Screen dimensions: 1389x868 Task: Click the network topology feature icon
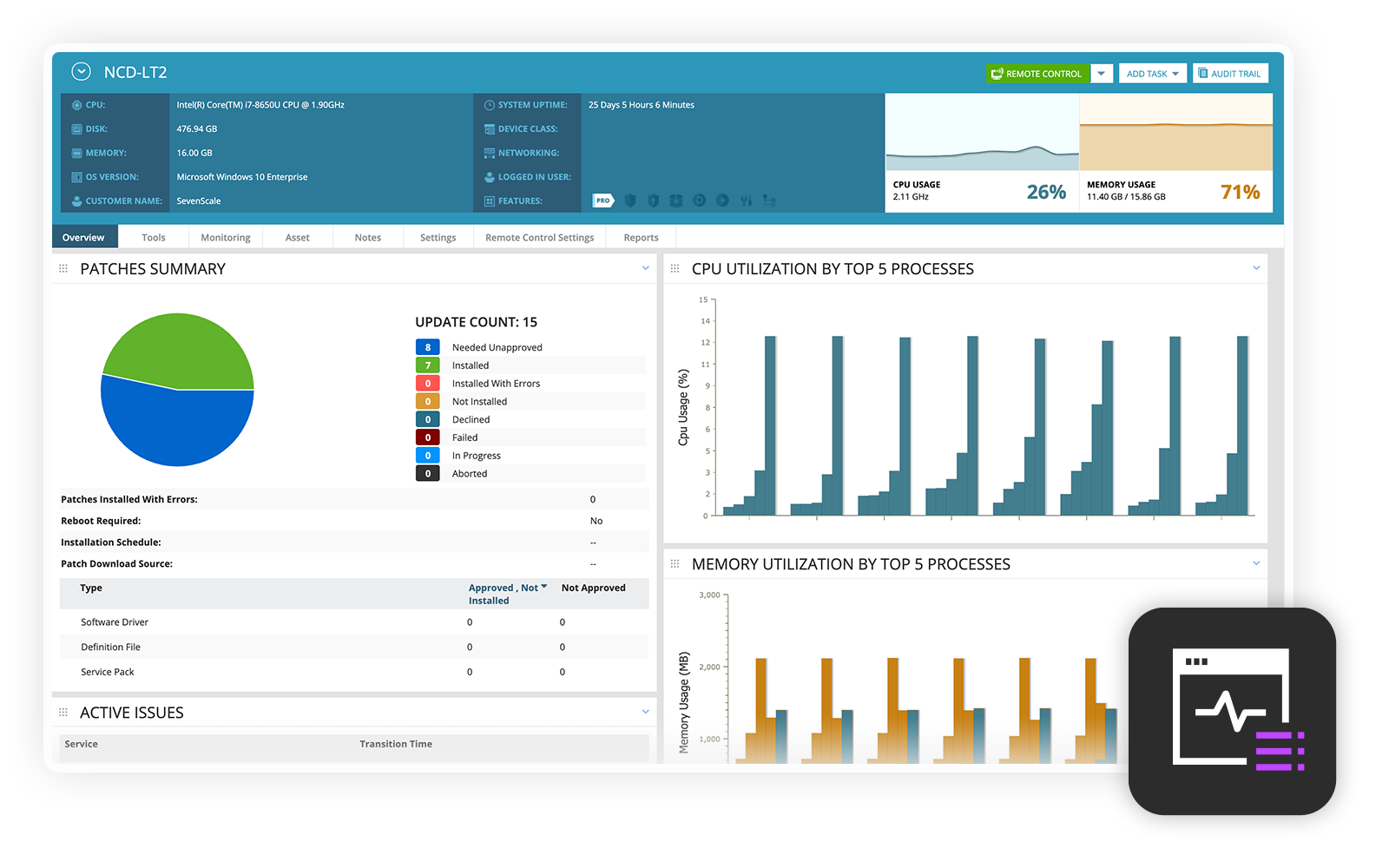pos(769,201)
